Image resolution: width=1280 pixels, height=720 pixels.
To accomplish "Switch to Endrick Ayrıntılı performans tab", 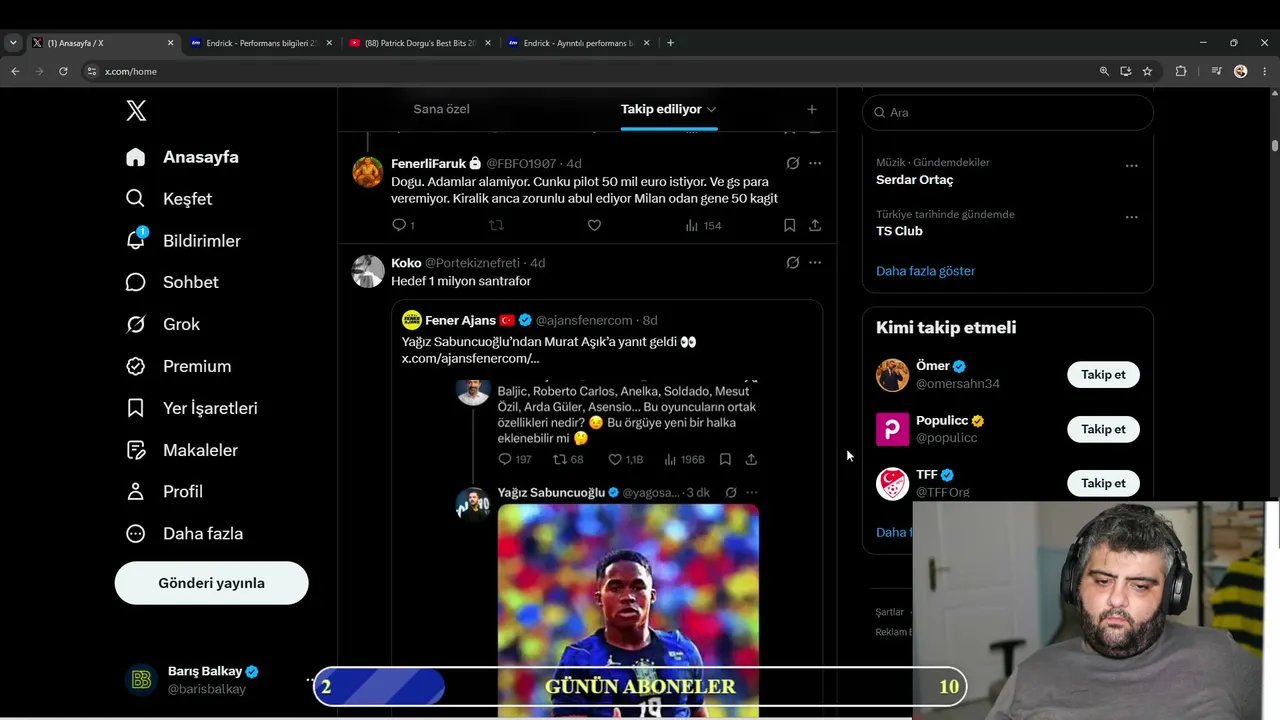I will [578, 43].
